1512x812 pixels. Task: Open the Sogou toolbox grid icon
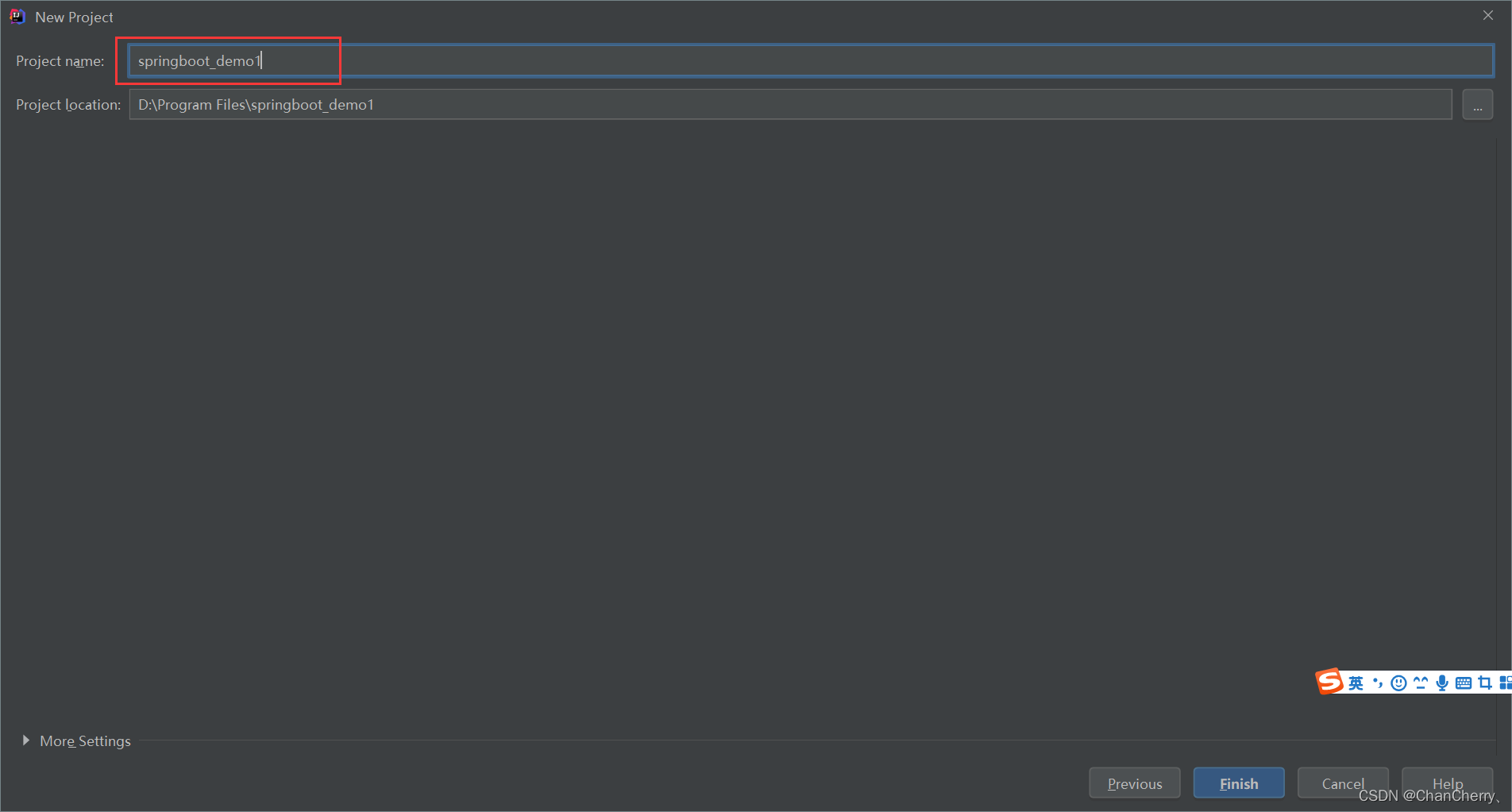1505,683
